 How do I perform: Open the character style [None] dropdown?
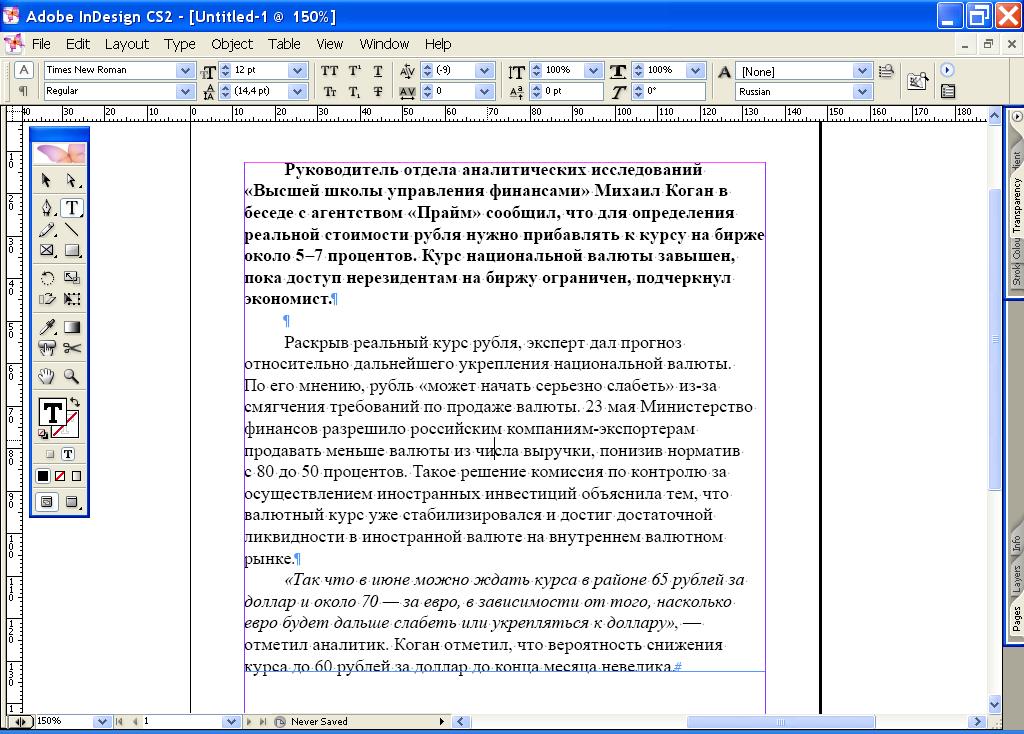tap(862, 71)
